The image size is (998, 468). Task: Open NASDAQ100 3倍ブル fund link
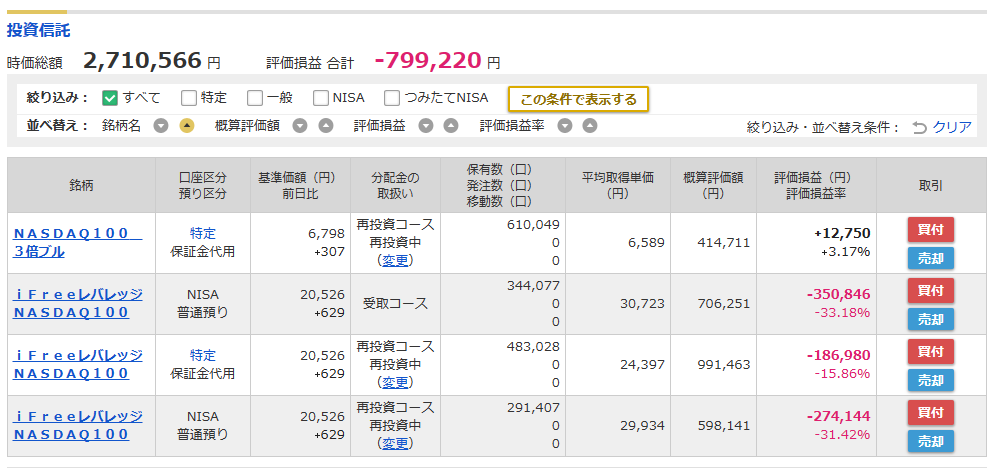(x=77, y=243)
